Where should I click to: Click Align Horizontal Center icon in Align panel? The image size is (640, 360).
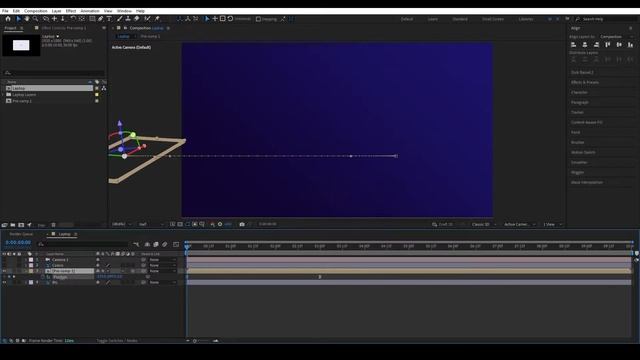click(585, 44)
